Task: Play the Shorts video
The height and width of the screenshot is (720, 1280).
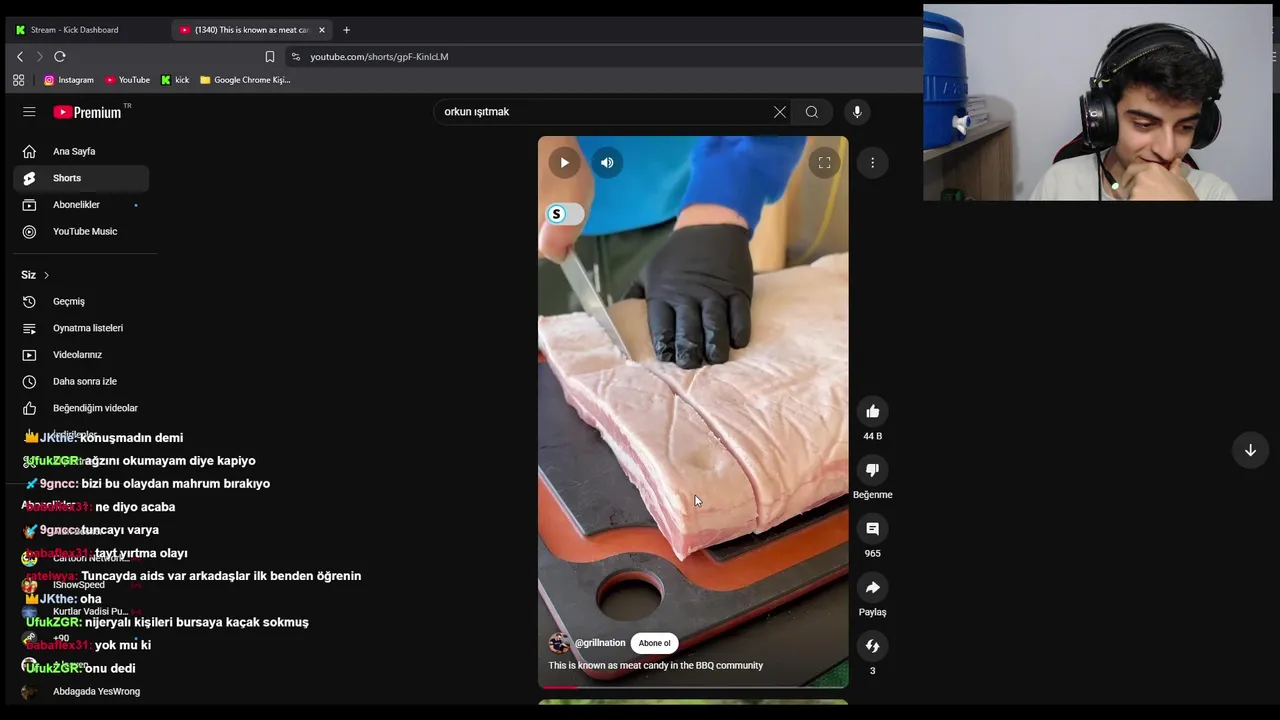Action: pos(564,163)
